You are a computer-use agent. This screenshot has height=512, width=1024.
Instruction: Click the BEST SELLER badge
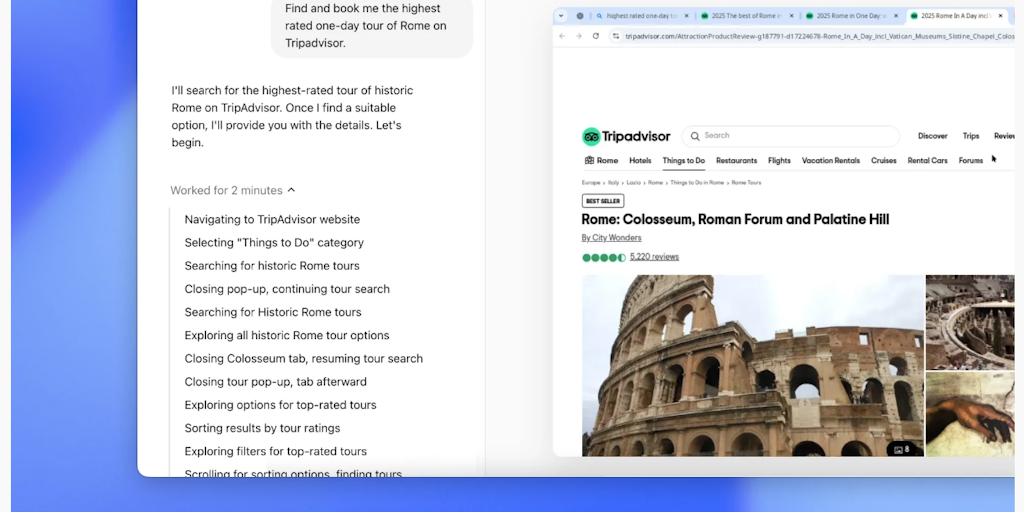[x=603, y=201]
